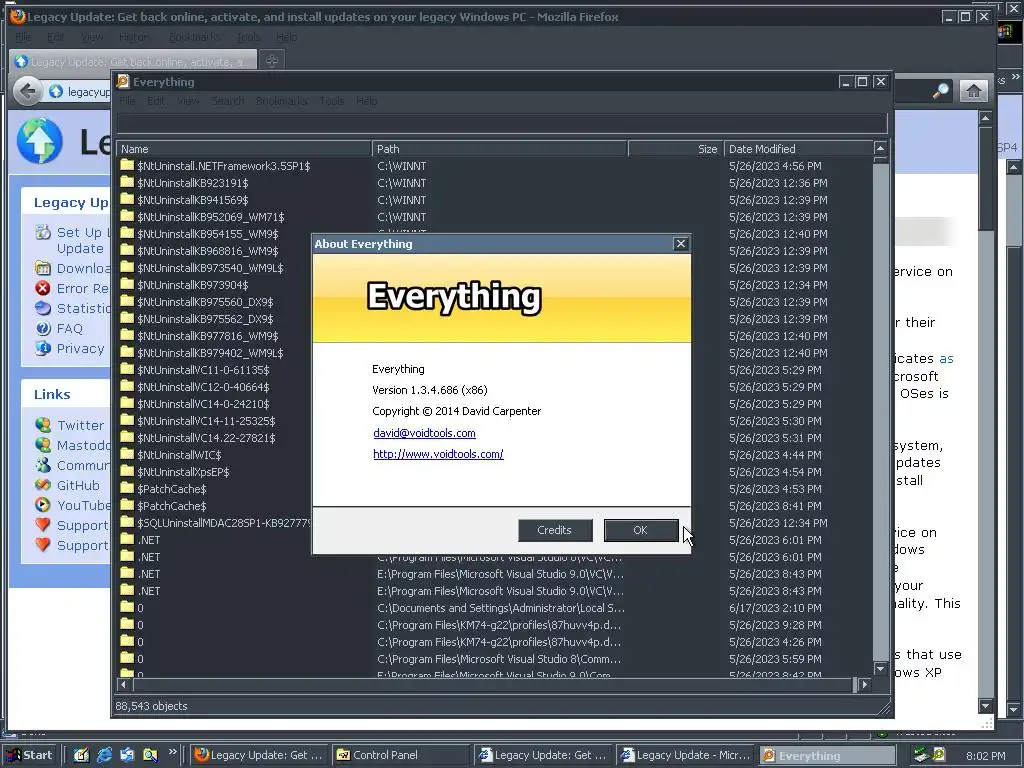Select the $NtUninstallKB973904$ file name

[193, 285]
